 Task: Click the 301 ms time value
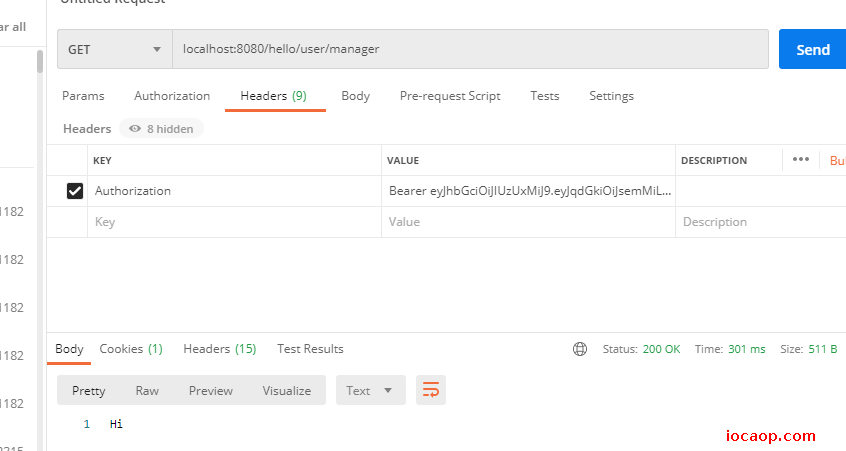tap(747, 349)
